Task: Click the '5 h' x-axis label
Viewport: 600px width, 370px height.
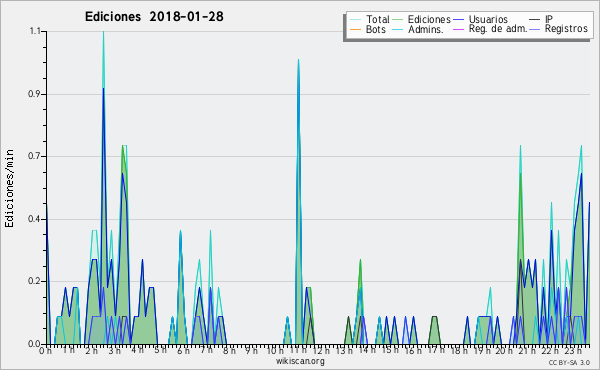Action: 160,350
